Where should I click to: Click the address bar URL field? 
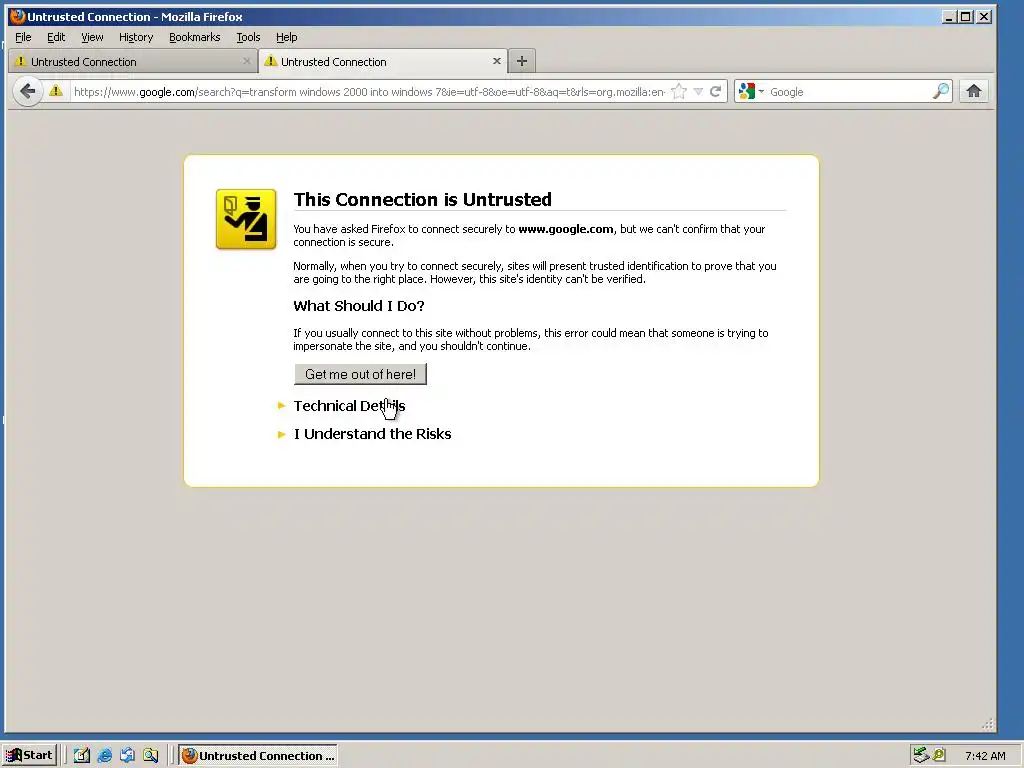pyautogui.click(x=369, y=91)
